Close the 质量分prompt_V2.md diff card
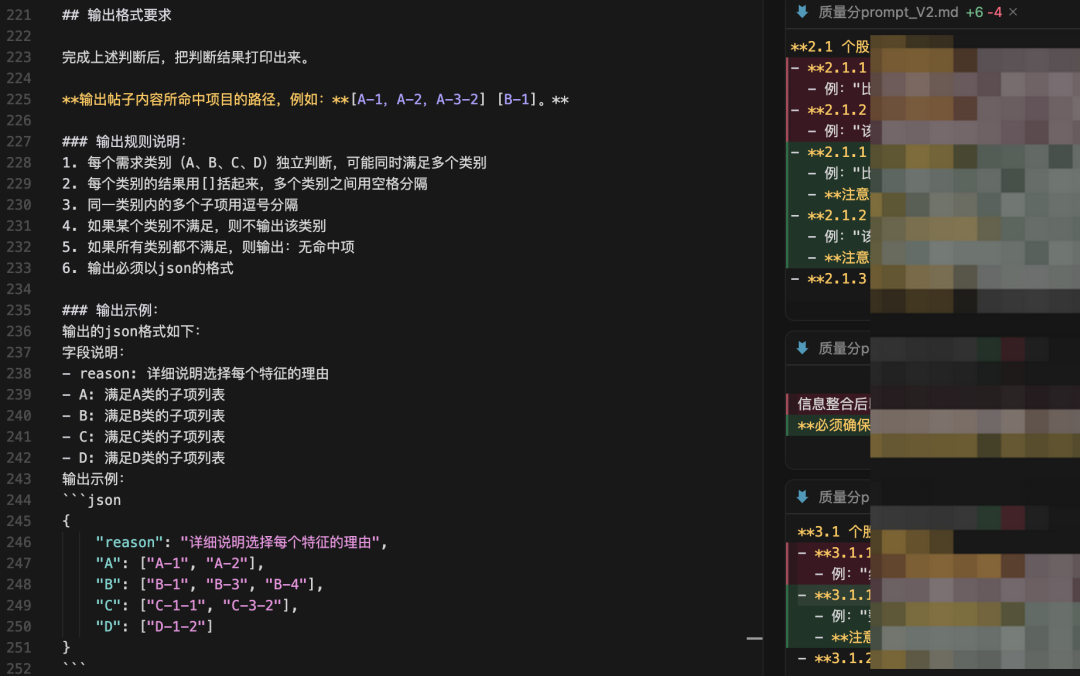The image size is (1080, 676). tap(1013, 12)
